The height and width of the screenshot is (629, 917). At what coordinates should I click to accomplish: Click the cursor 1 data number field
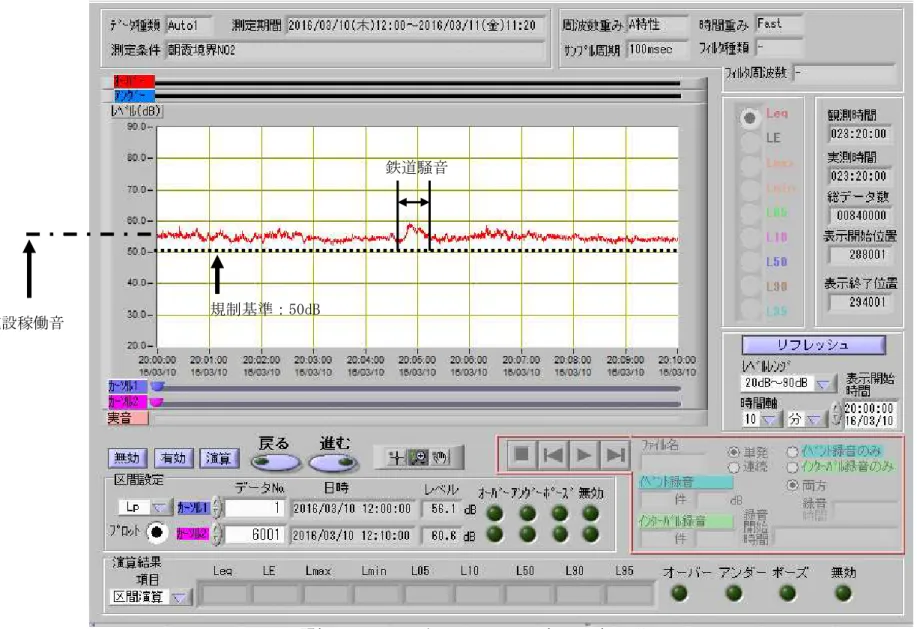254,507
